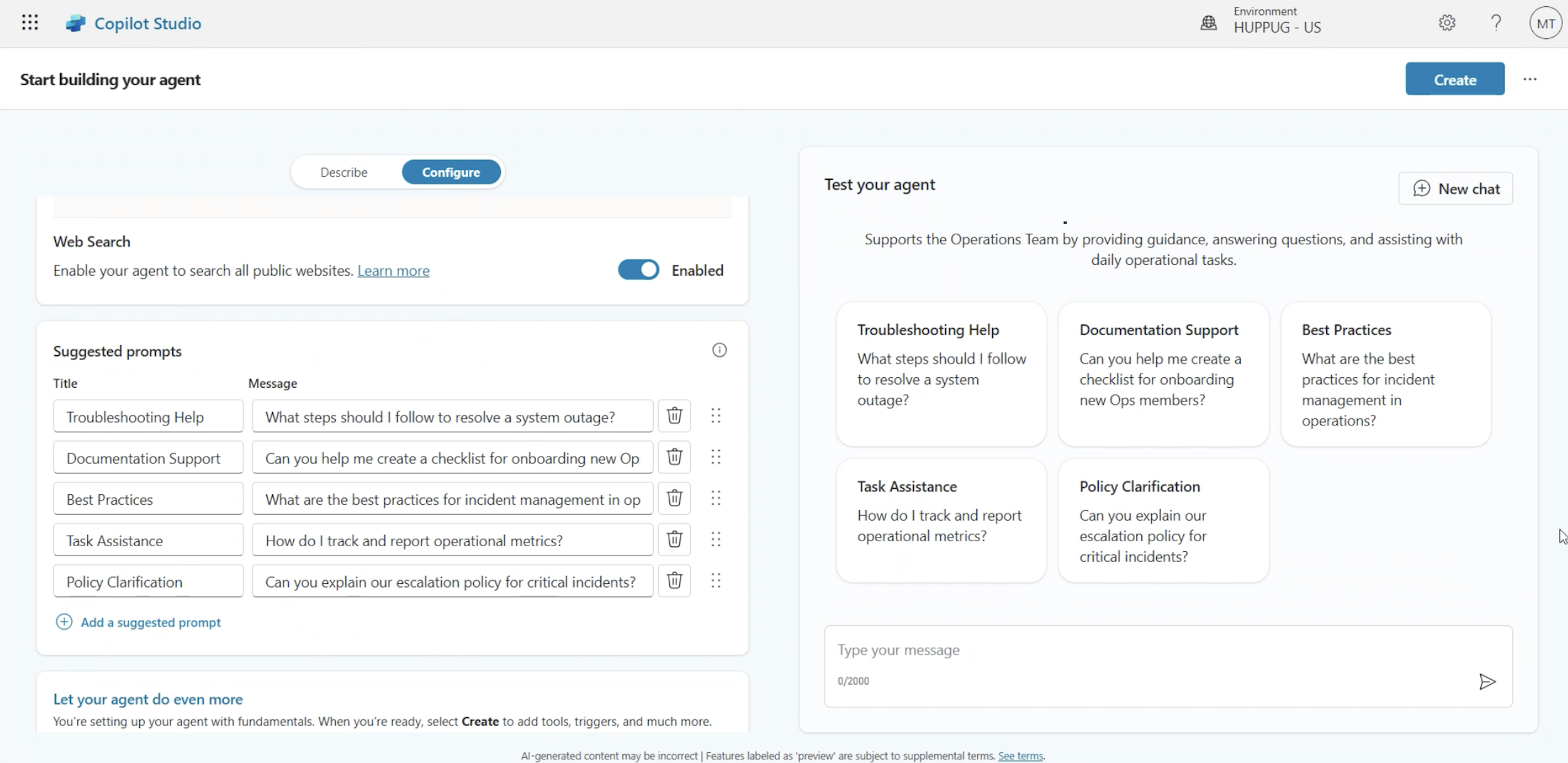Image resolution: width=1568 pixels, height=763 pixels.
Task: Click the MT account avatar
Action: coord(1545,23)
